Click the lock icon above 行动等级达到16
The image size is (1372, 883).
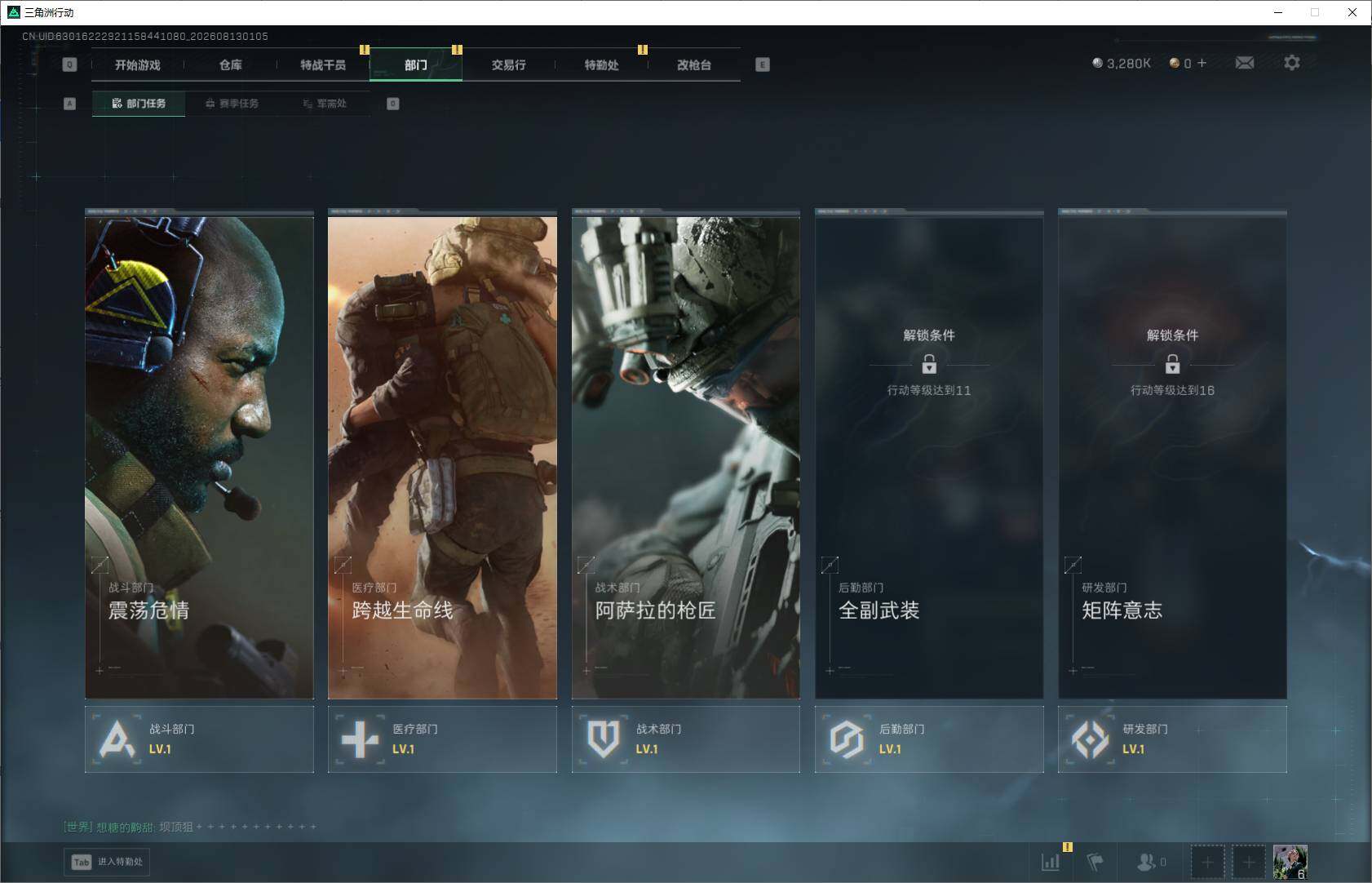point(1172,363)
